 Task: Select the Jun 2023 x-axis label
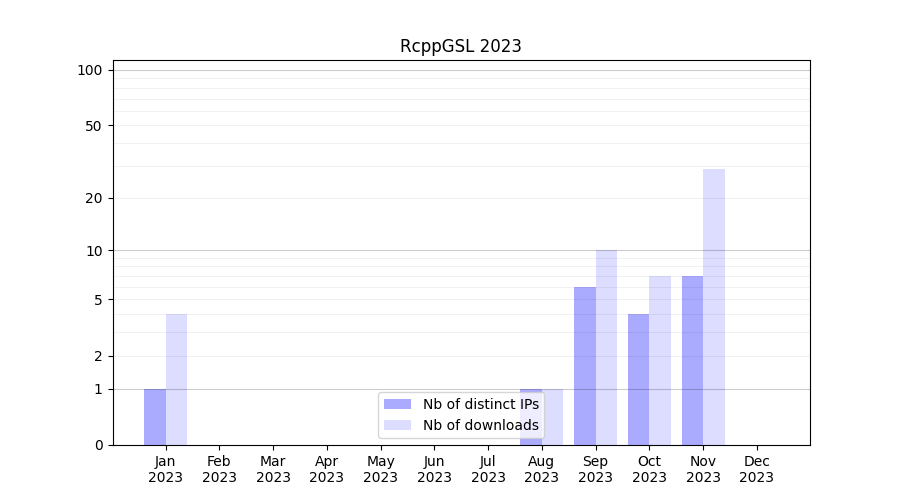pos(434,469)
